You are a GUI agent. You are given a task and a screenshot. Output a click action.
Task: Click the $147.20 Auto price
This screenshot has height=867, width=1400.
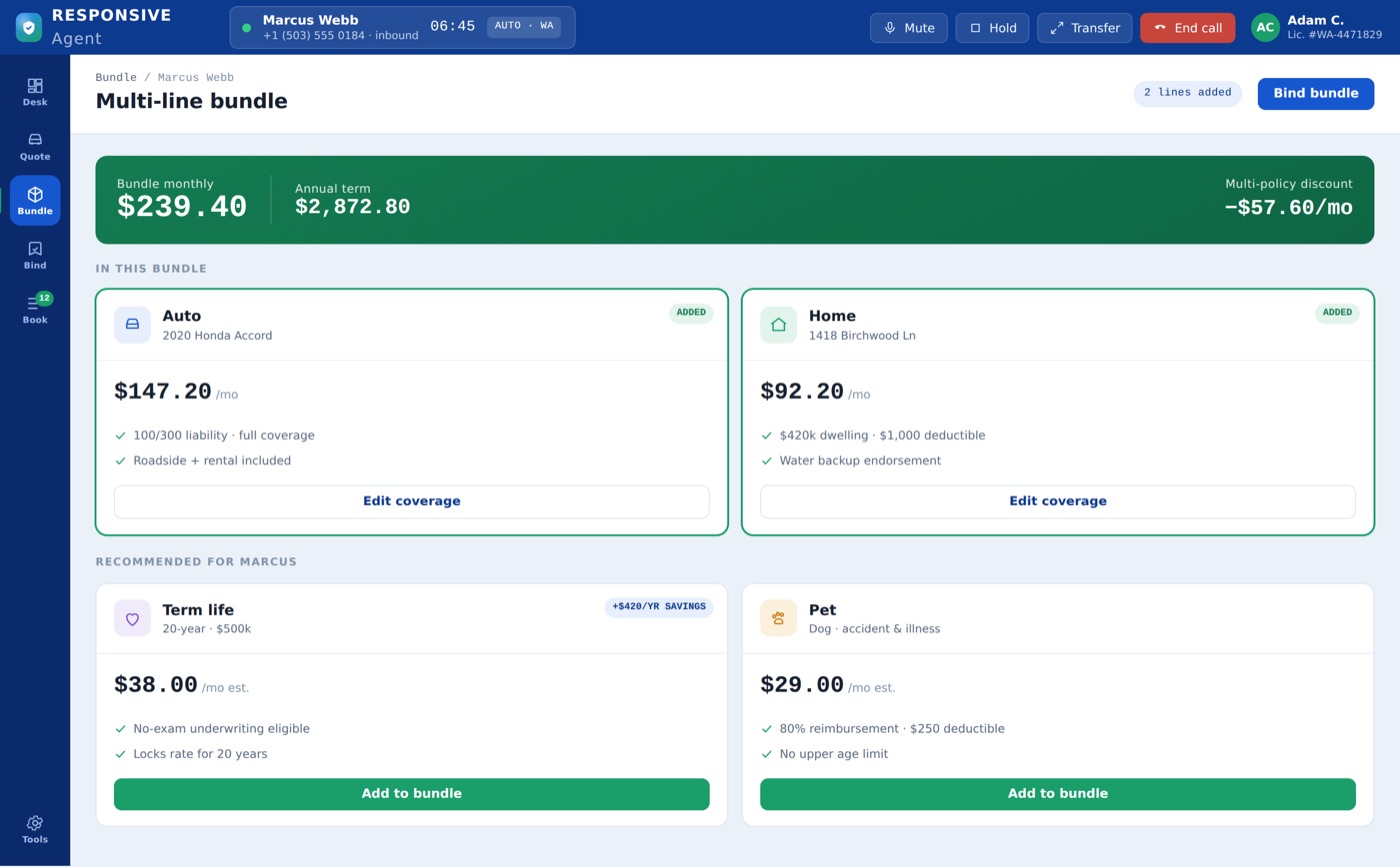coord(163,391)
